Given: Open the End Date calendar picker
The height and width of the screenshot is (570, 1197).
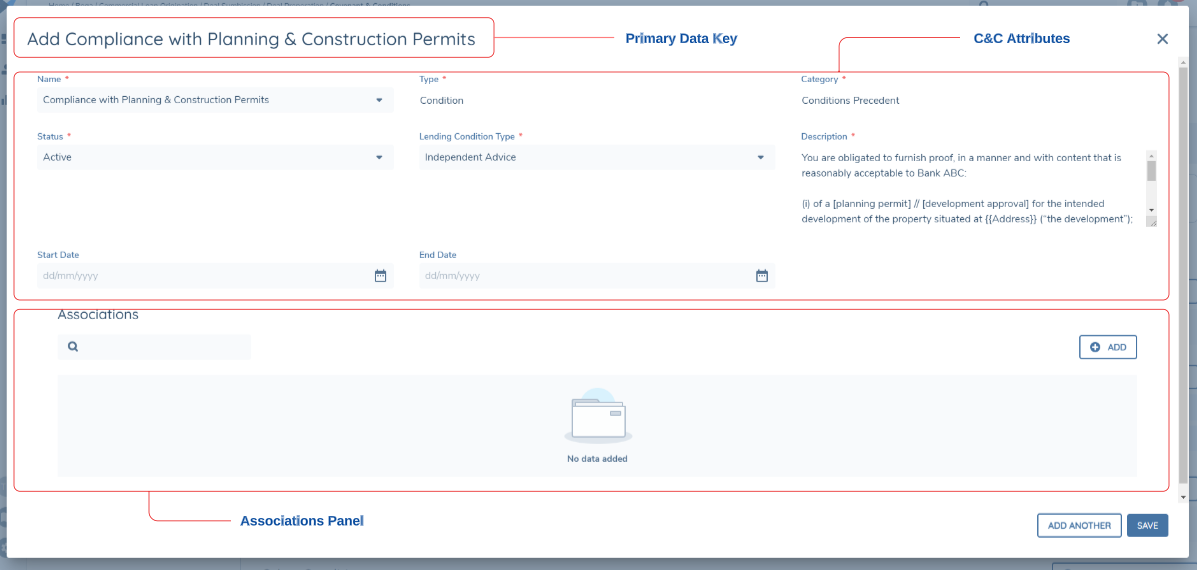Looking at the screenshot, I should tap(761, 276).
